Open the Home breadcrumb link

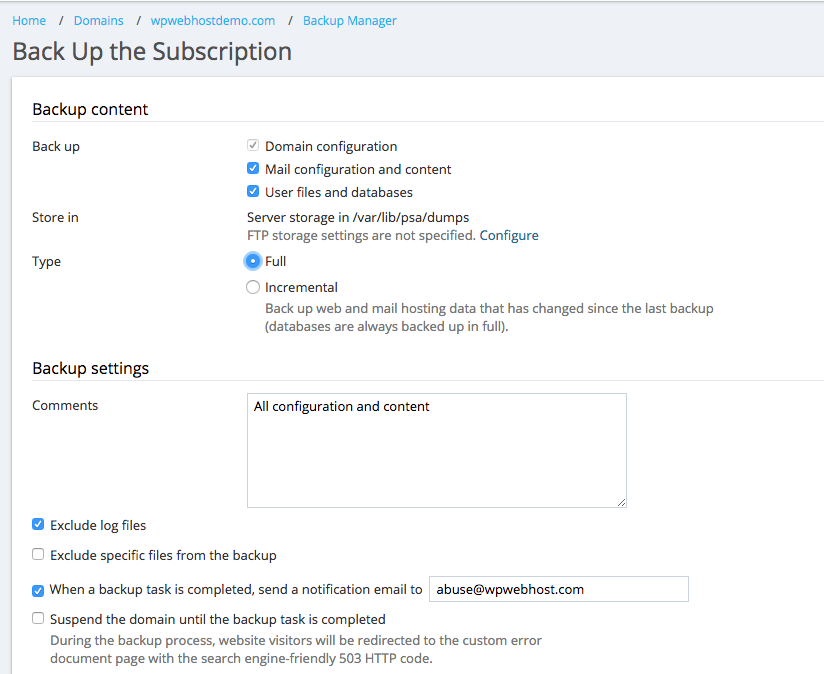point(29,20)
